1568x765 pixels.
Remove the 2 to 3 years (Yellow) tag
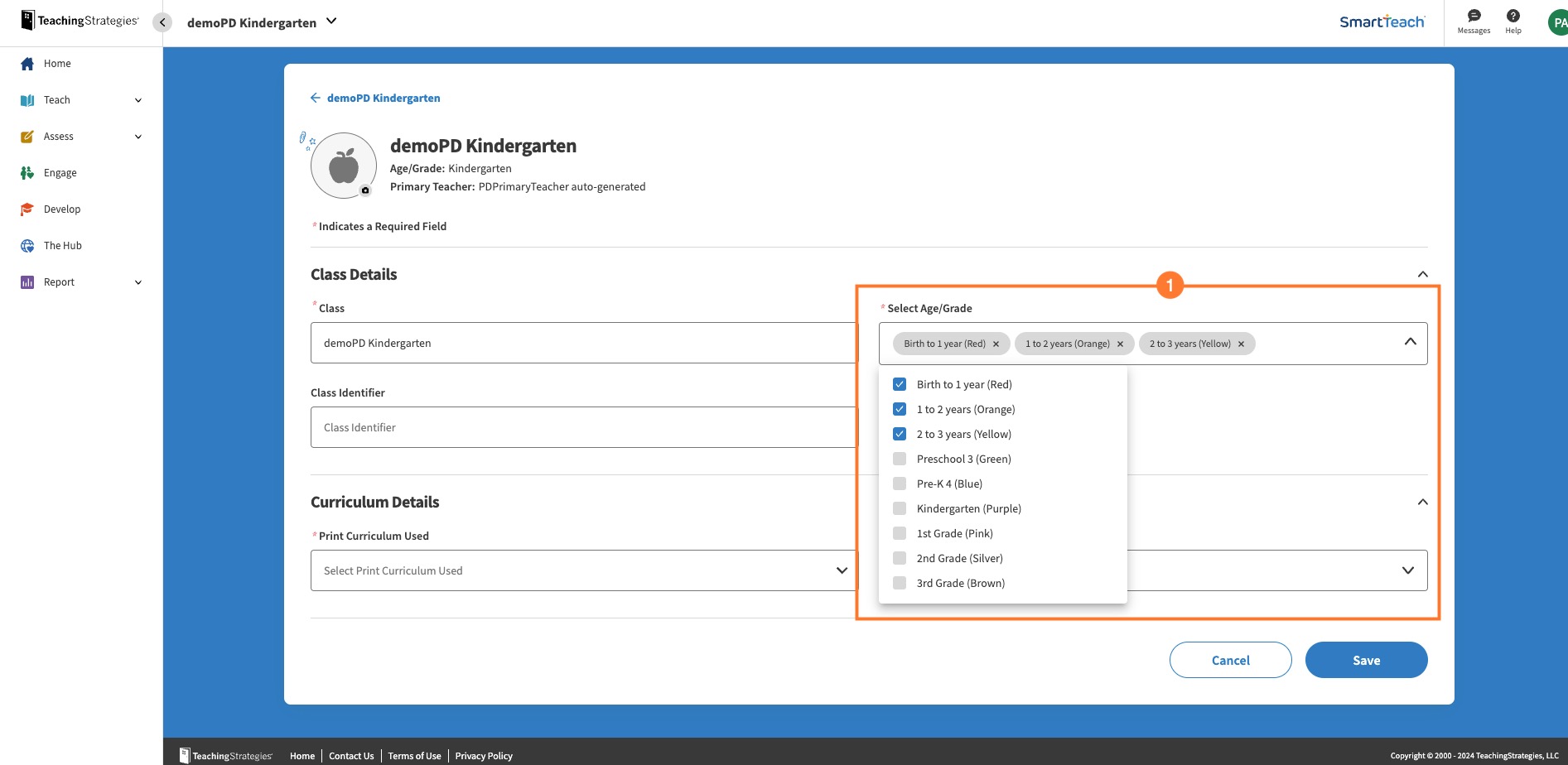pos(1241,344)
